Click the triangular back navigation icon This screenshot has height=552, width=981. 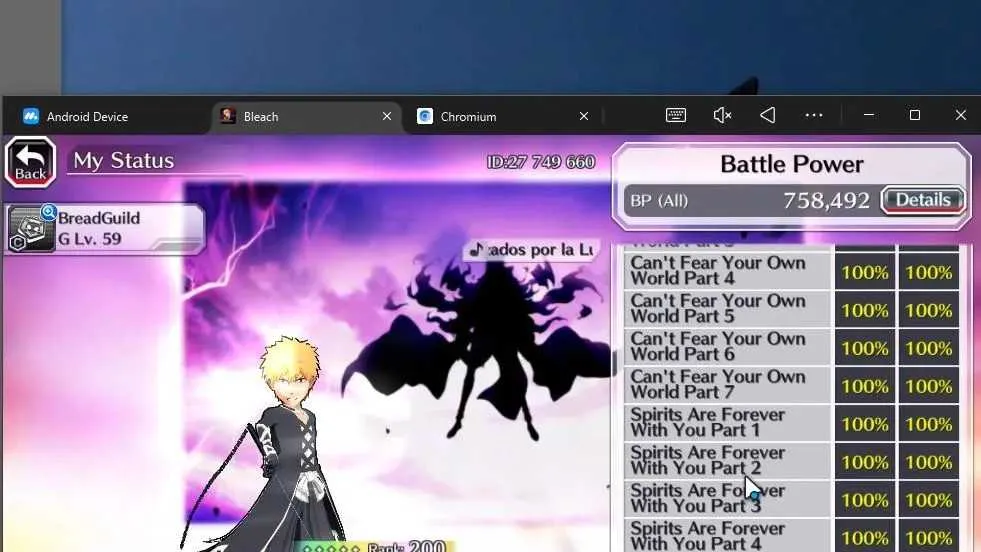(x=768, y=115)
